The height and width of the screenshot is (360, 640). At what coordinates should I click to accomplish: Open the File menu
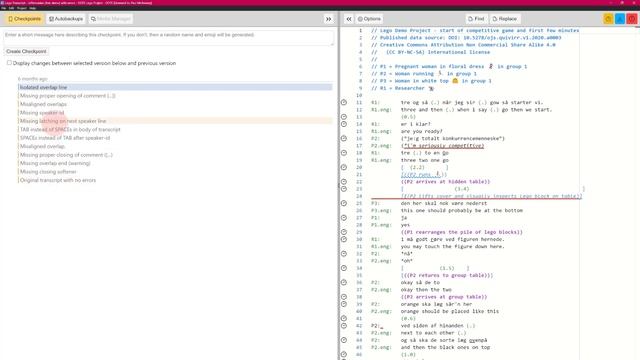tap(4, 8)
